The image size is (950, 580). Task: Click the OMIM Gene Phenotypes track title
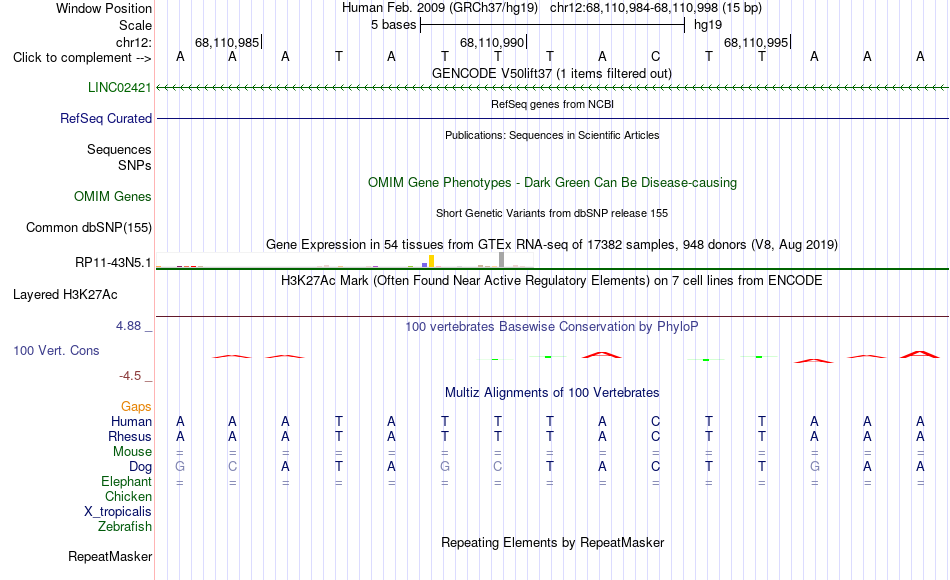[x=553, y=182]
